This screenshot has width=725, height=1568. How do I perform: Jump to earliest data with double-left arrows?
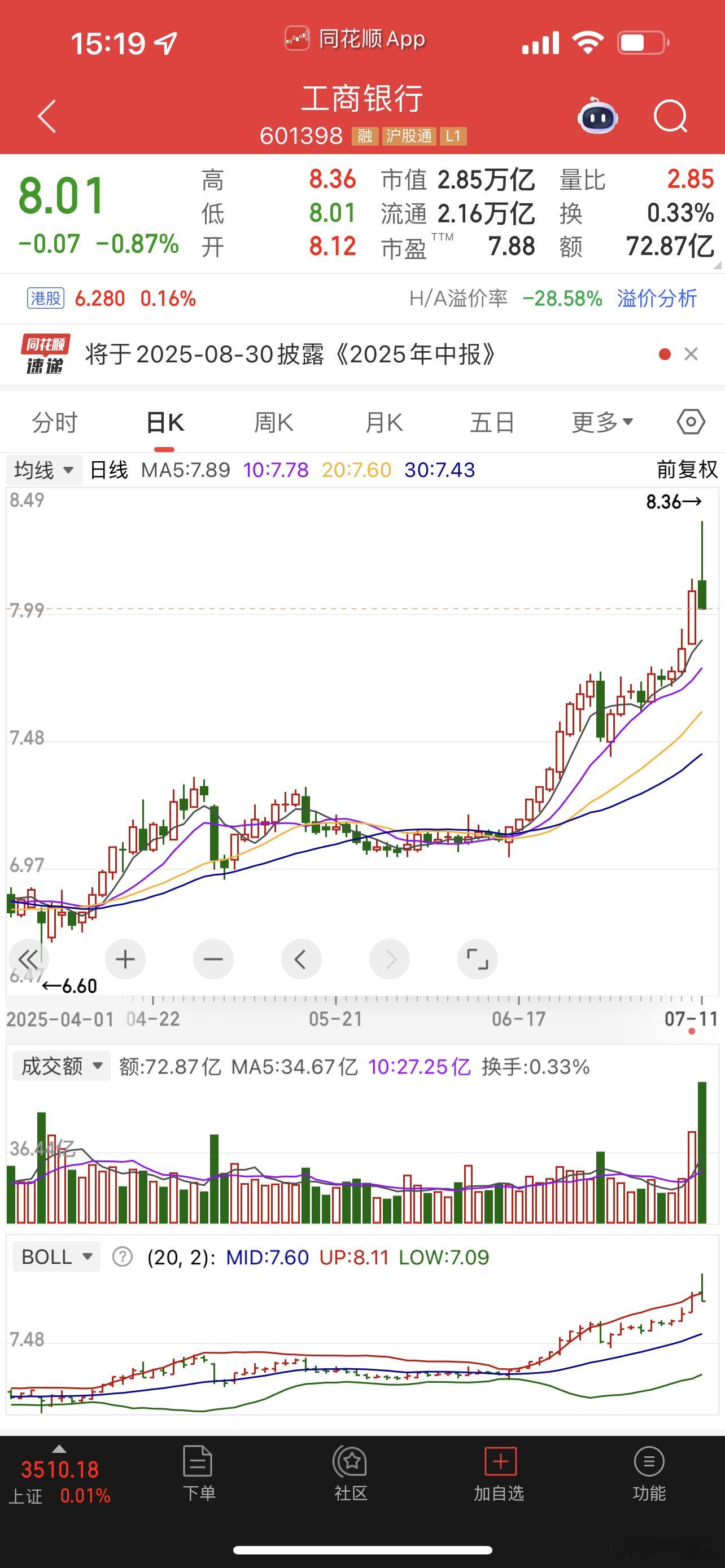[x=28, y=960]
